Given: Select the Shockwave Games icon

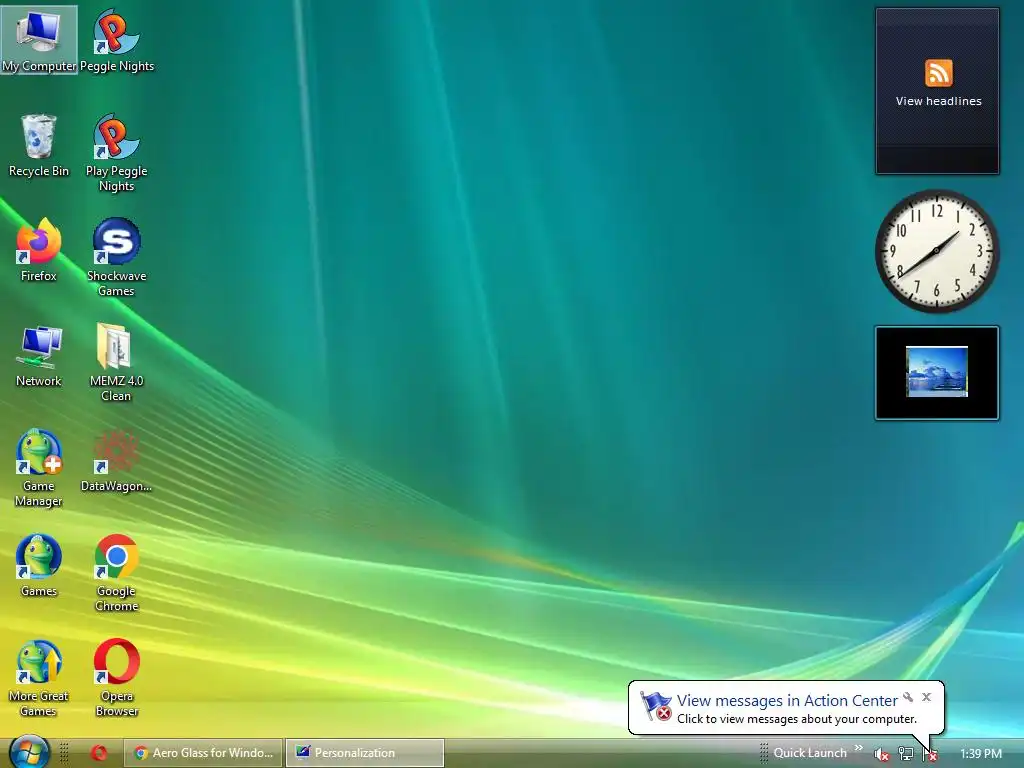Looking at the screenshot, I should click(117, 257).
